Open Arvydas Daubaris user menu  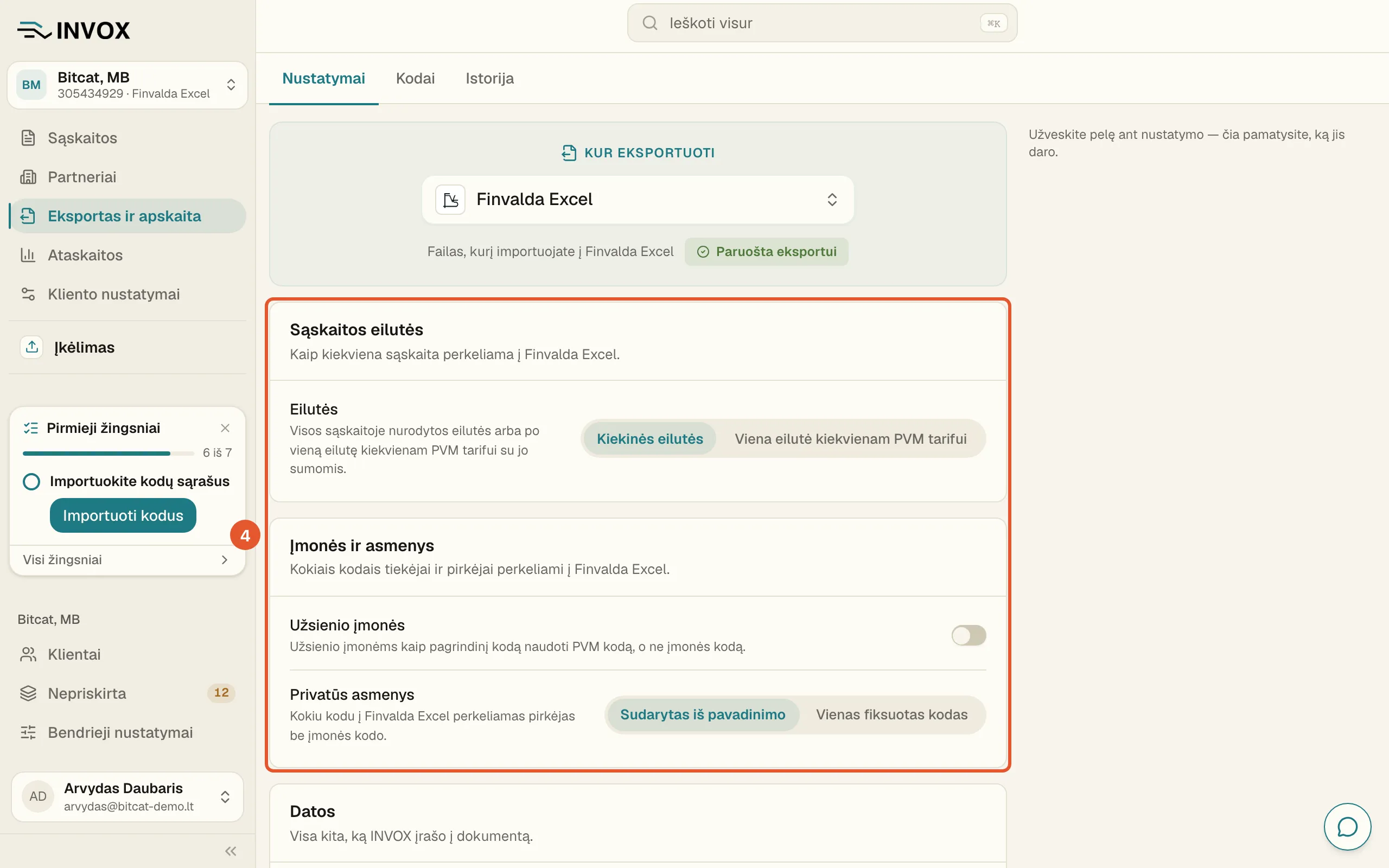coord(128,796)
